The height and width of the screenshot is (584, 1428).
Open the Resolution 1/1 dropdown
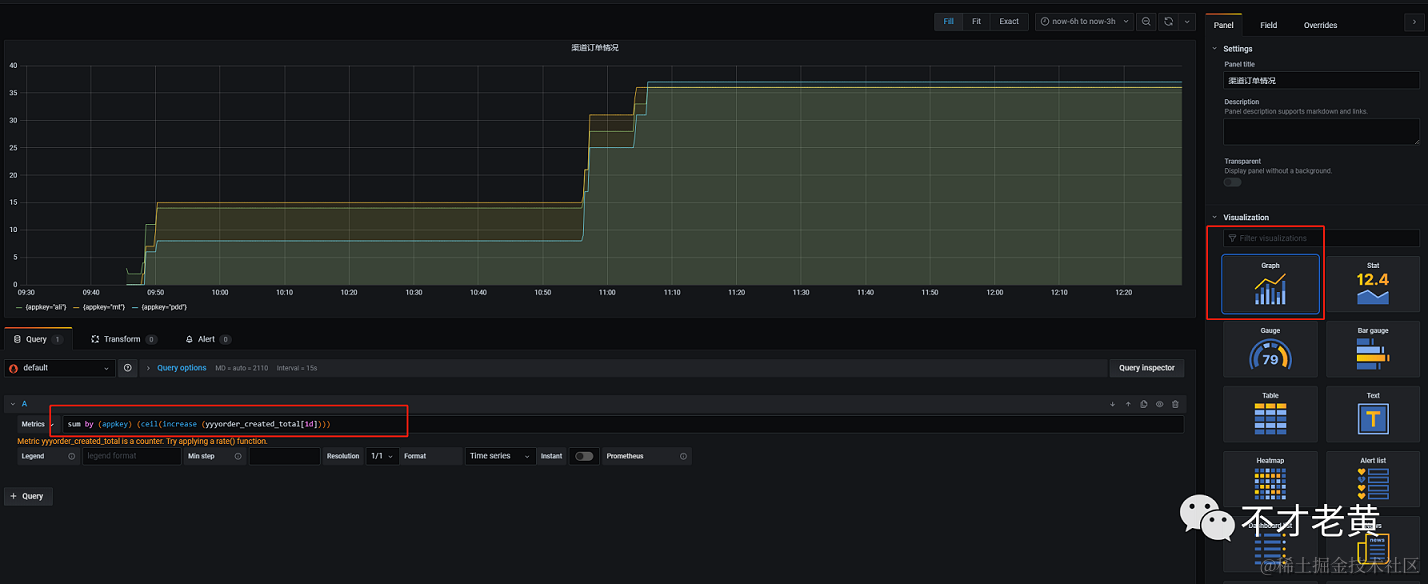[384, 456]
